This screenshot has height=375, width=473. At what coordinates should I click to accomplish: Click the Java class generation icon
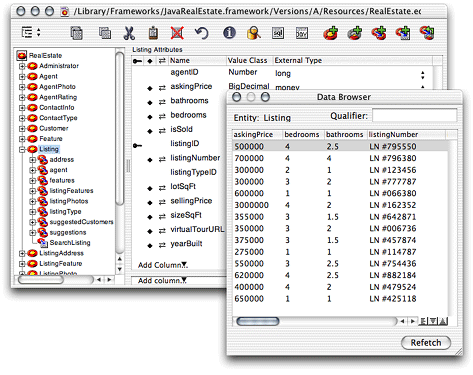click(x=302, y=33)
